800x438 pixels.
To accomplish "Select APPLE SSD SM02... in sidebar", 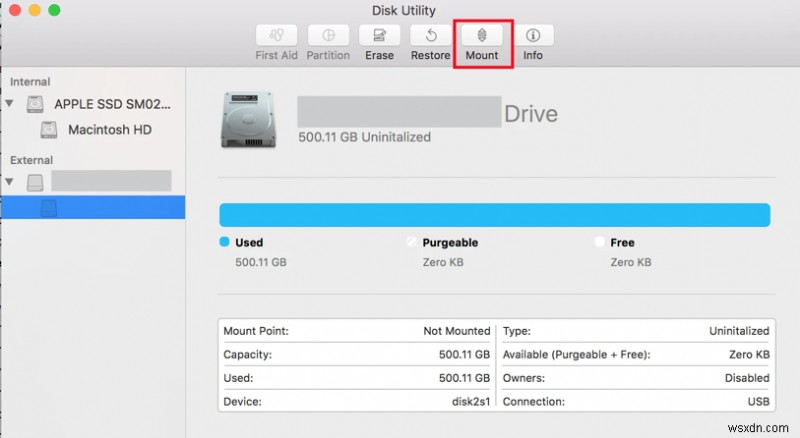I will click(112, 104).
